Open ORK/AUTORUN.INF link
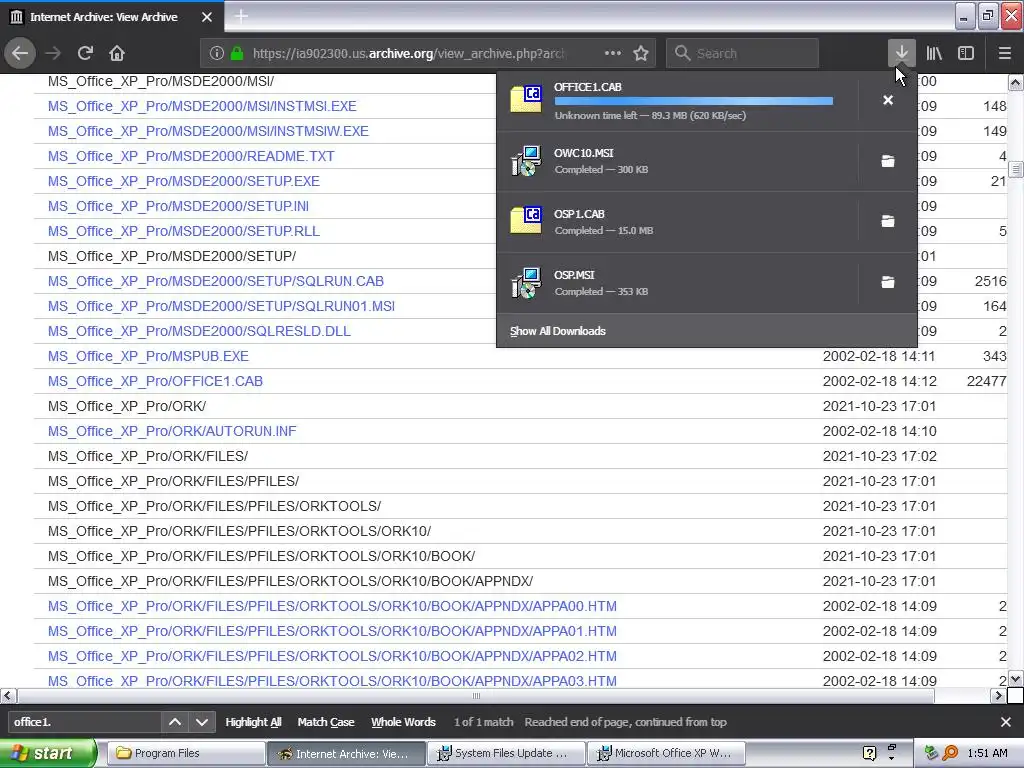This screenshot has width=1024, height=768. 172,432
